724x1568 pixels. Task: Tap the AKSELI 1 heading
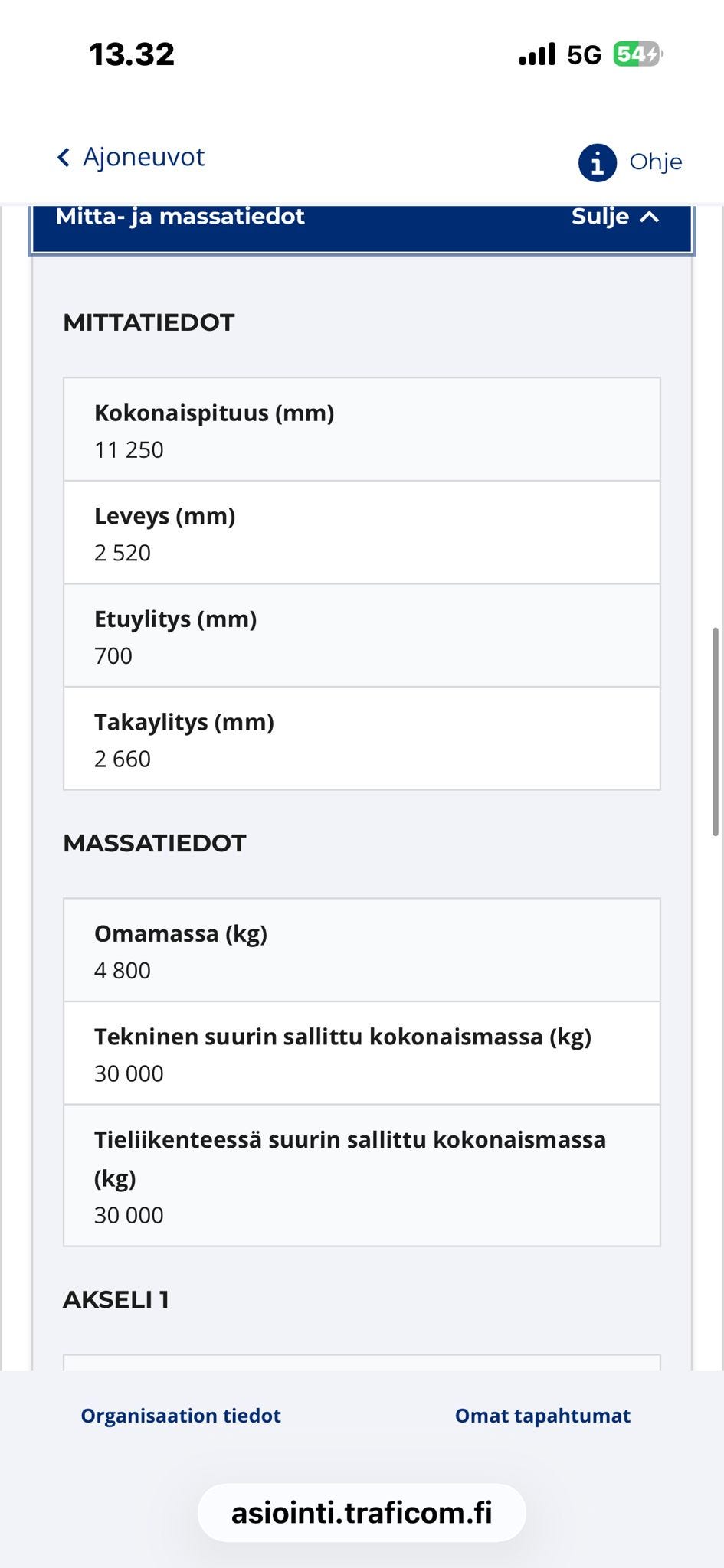click(116, 1299)
